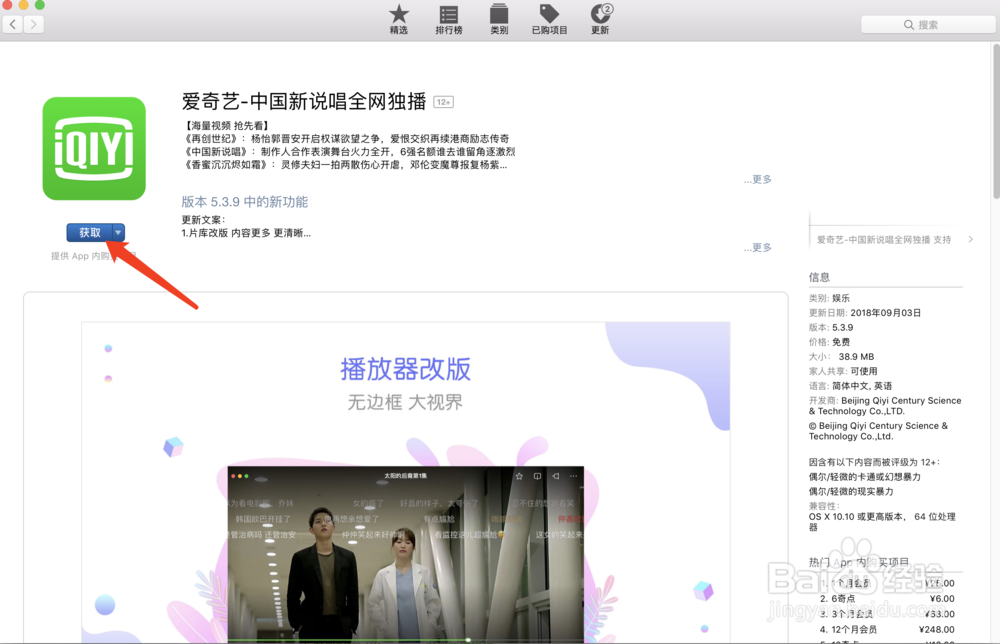Open the Featured (精选) star tab

pos(399,19)
